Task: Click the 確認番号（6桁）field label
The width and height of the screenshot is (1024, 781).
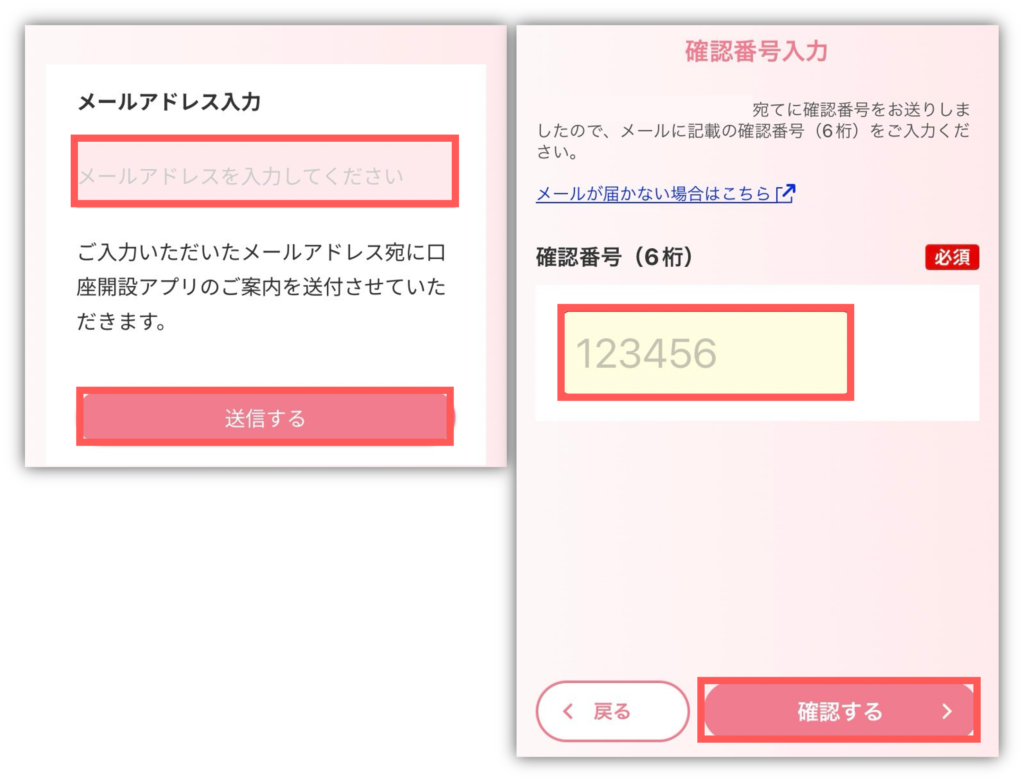Action: click(614, 257)
